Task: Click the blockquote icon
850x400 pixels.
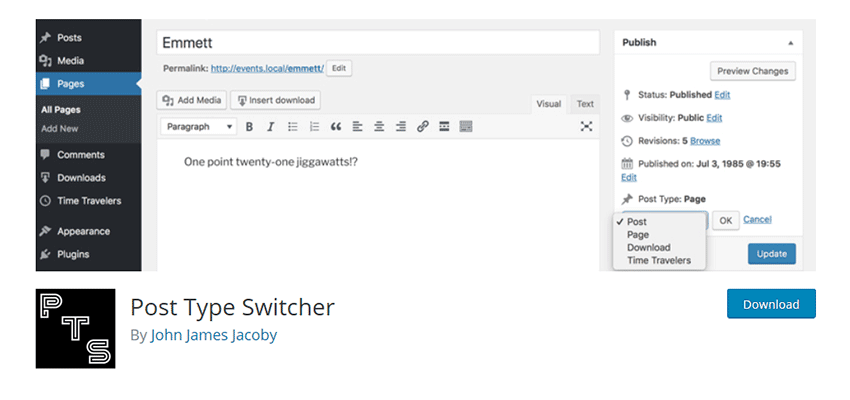Action: [336, 127]
